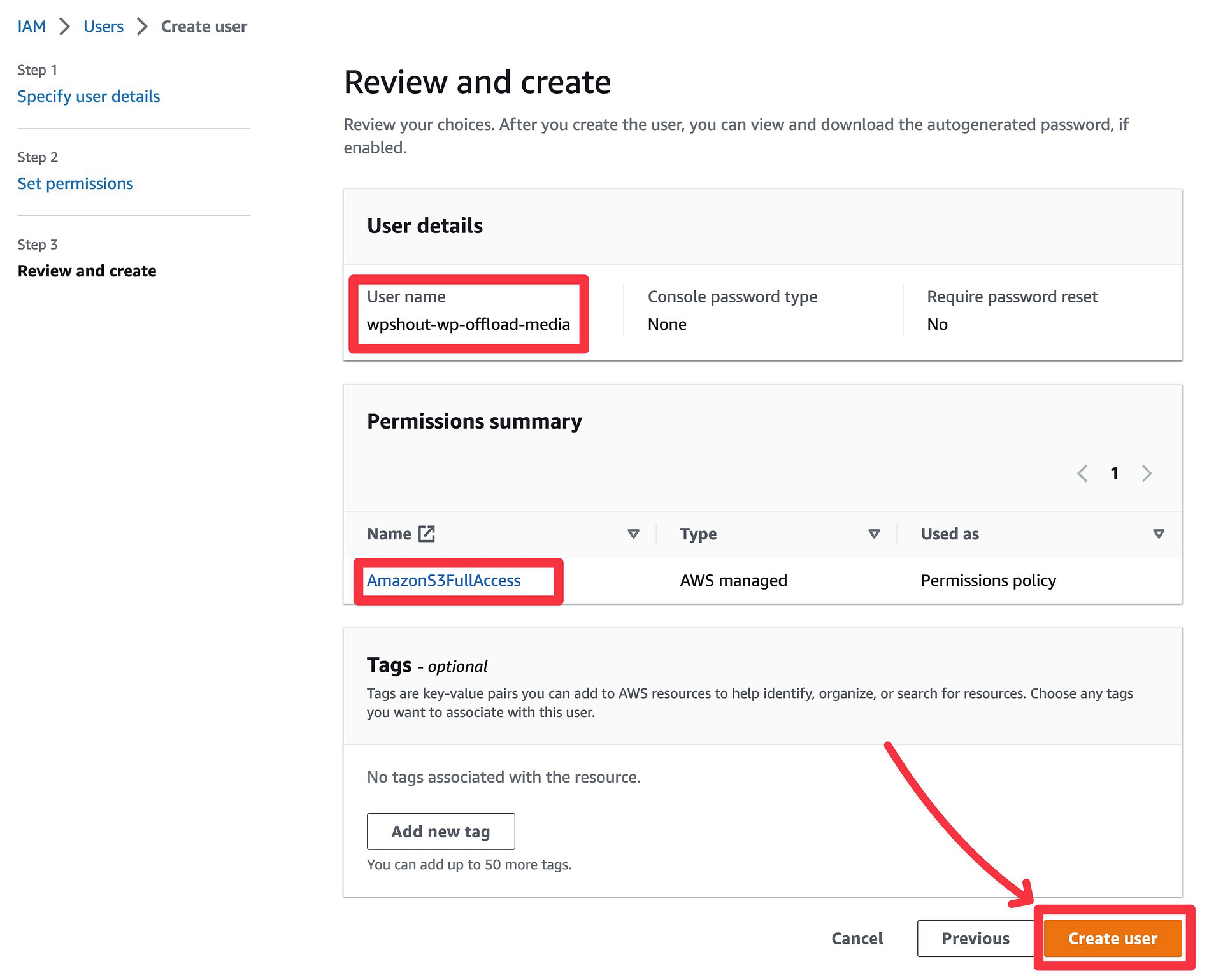The height and width of the screenshot is (980, 1223).
Task: Click the right pagination chevron
Action: 1147,473
